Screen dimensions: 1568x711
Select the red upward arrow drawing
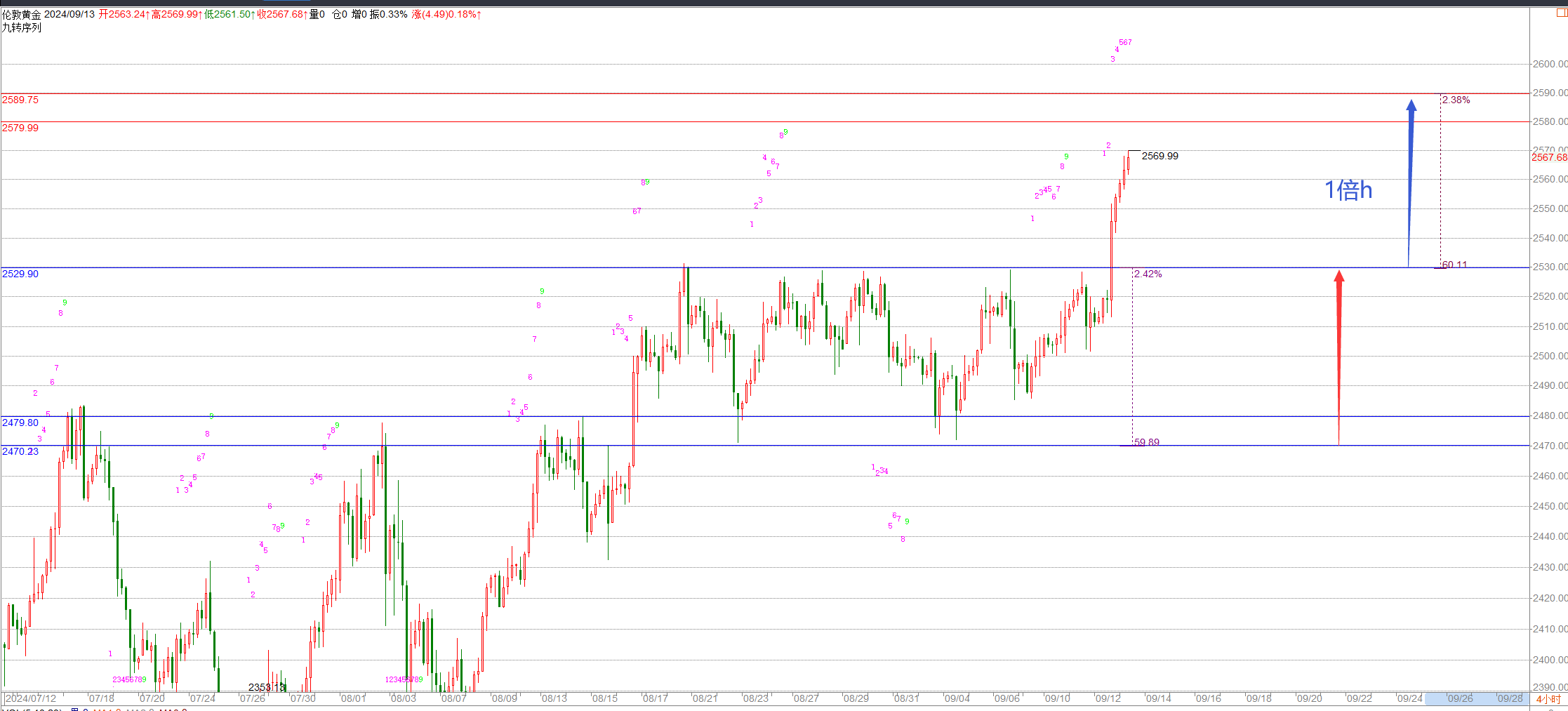pyautogui.click(x=1339, y=357)
